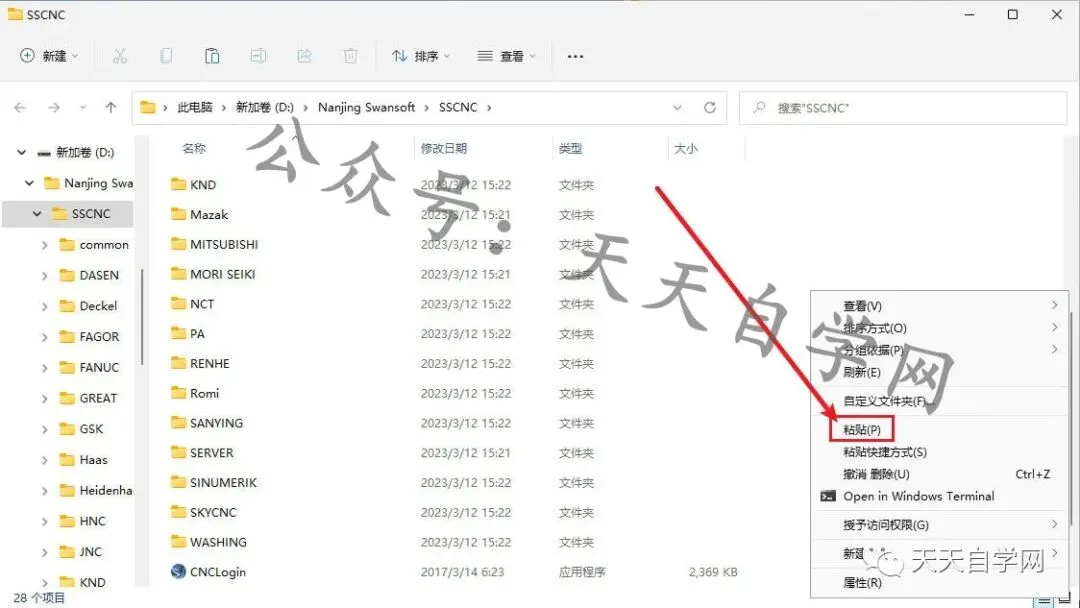Click Nanjing Swansoft in address breadcrumb
The height and width of the screenshot is (608, 1080).
(366, 107)
